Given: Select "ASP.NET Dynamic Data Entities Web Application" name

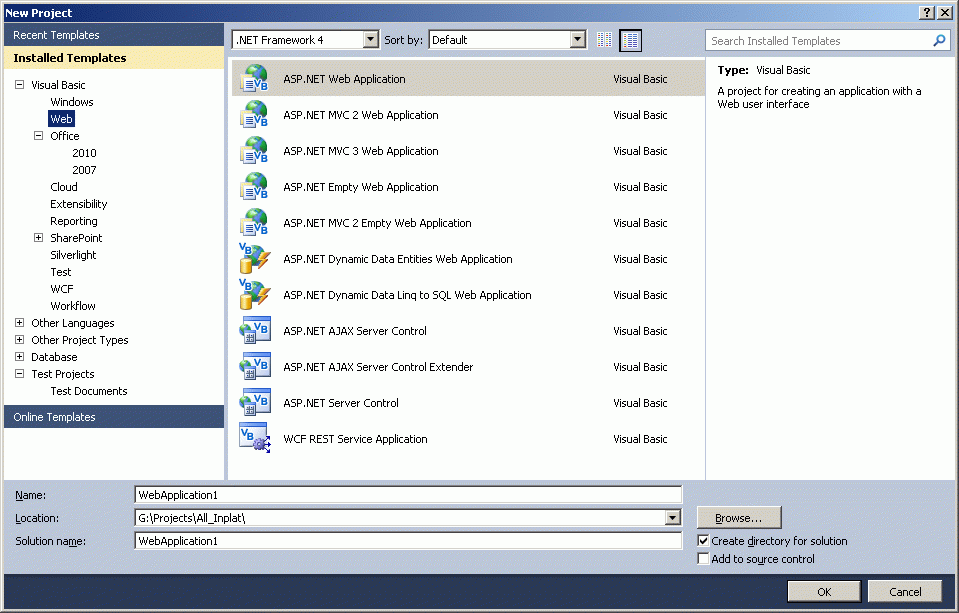Looking at the screenshot, I should click(x=398, y=259).
